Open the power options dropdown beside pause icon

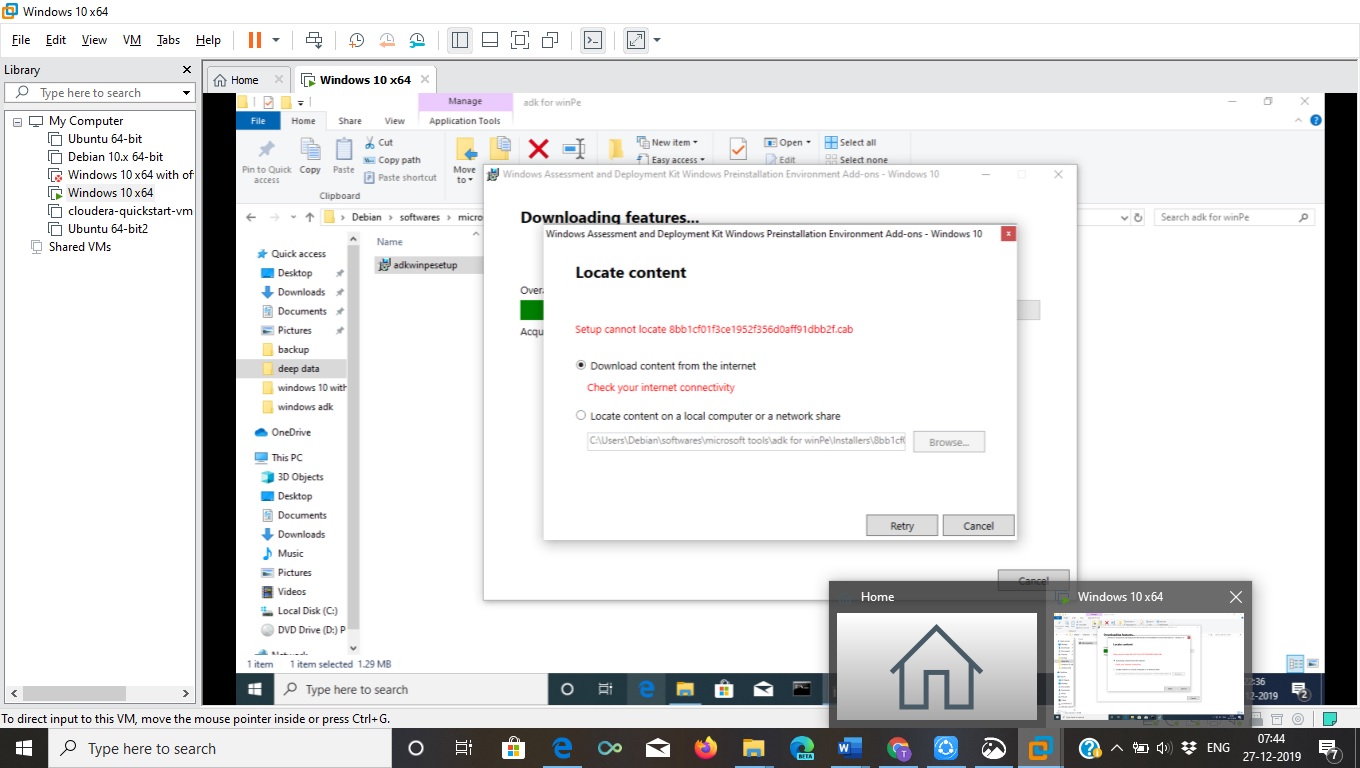(x=276, y=40)
